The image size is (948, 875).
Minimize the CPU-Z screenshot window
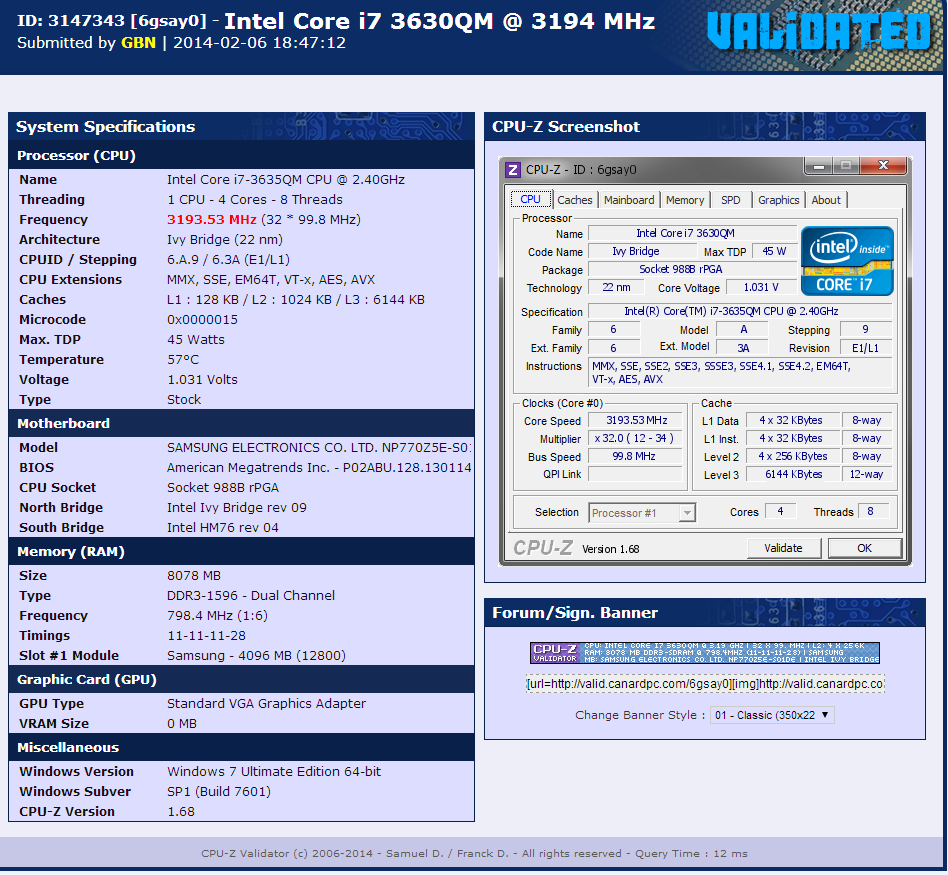tap(819, 166)
